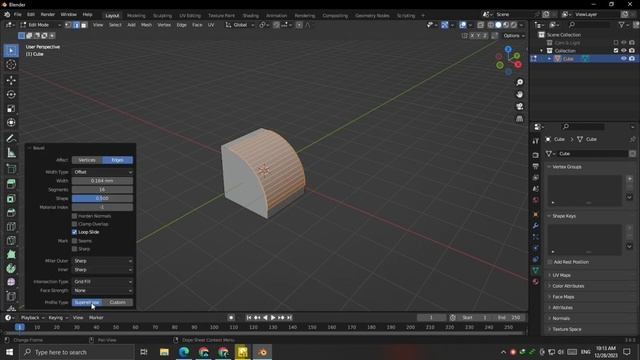Screen dimensions: 640x360
Task: Select the Add Cube tool
Action: click(11, 169)
